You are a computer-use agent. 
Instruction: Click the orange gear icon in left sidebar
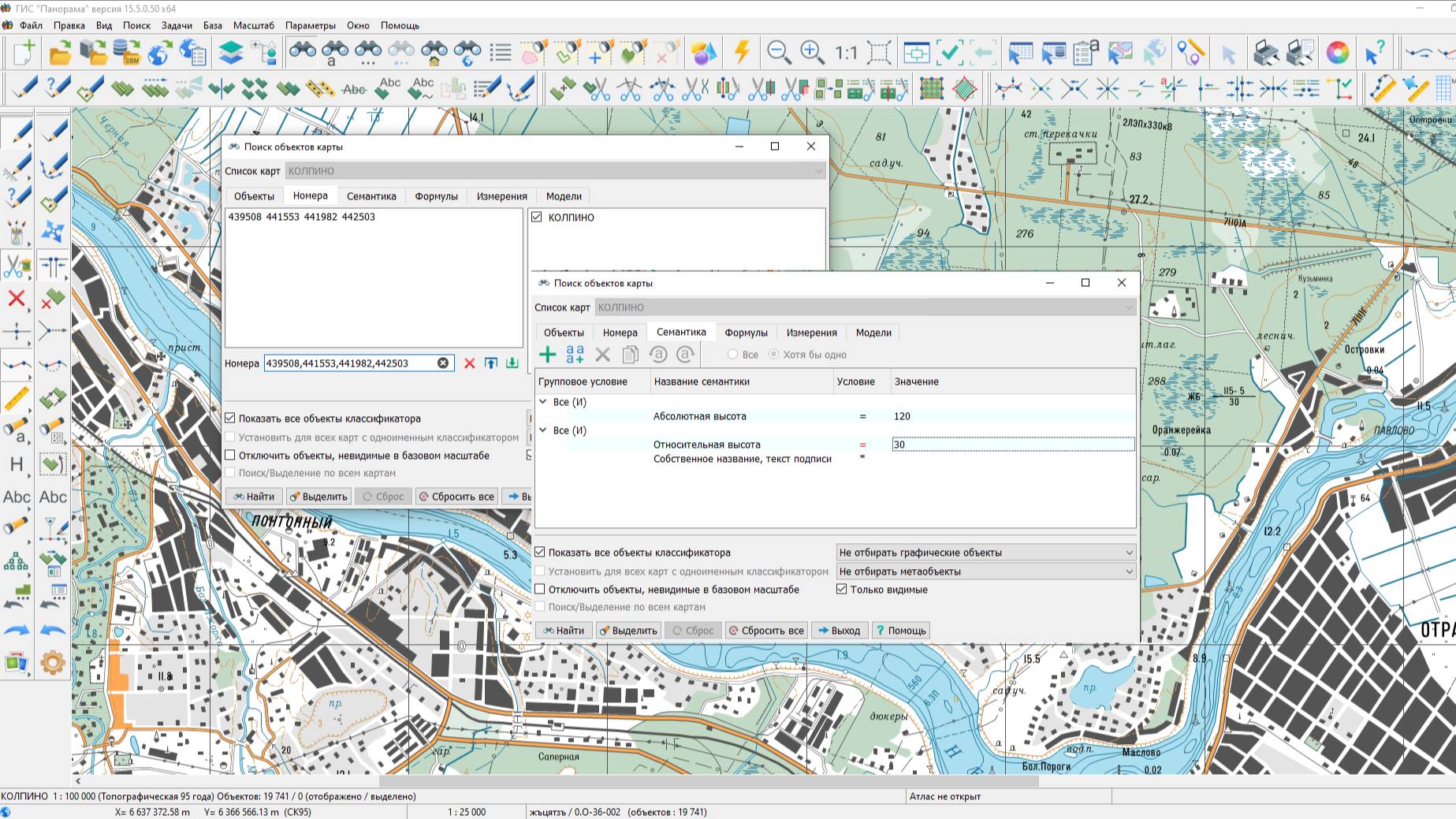coord(53,663)
